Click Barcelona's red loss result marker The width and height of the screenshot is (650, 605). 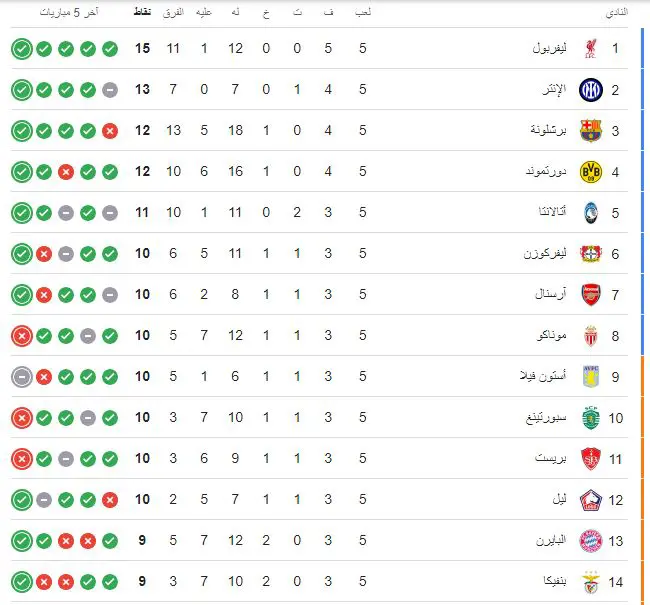pos(110,131)
